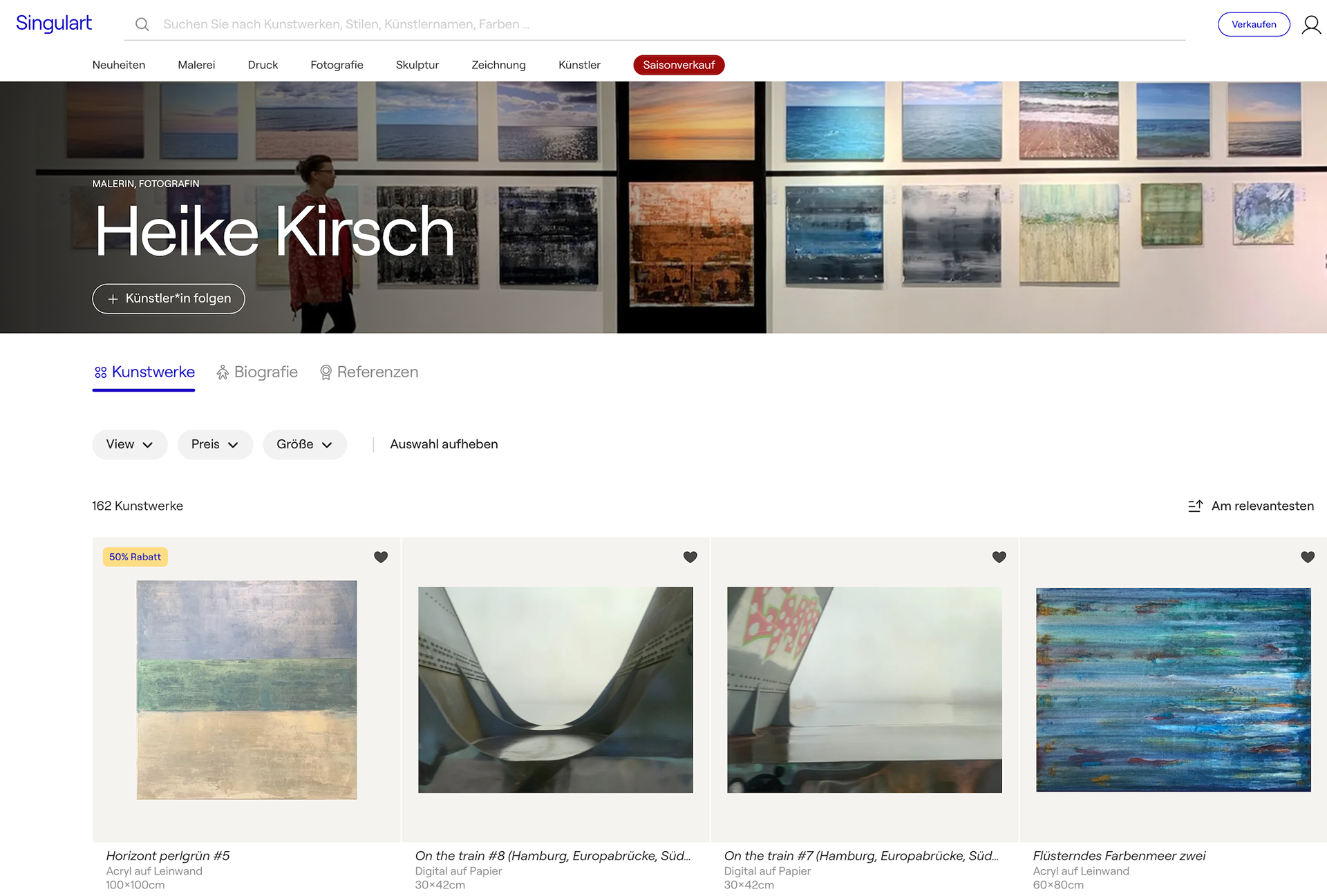
Task: Open the user account profile icon
Action: pos(1310,25)
